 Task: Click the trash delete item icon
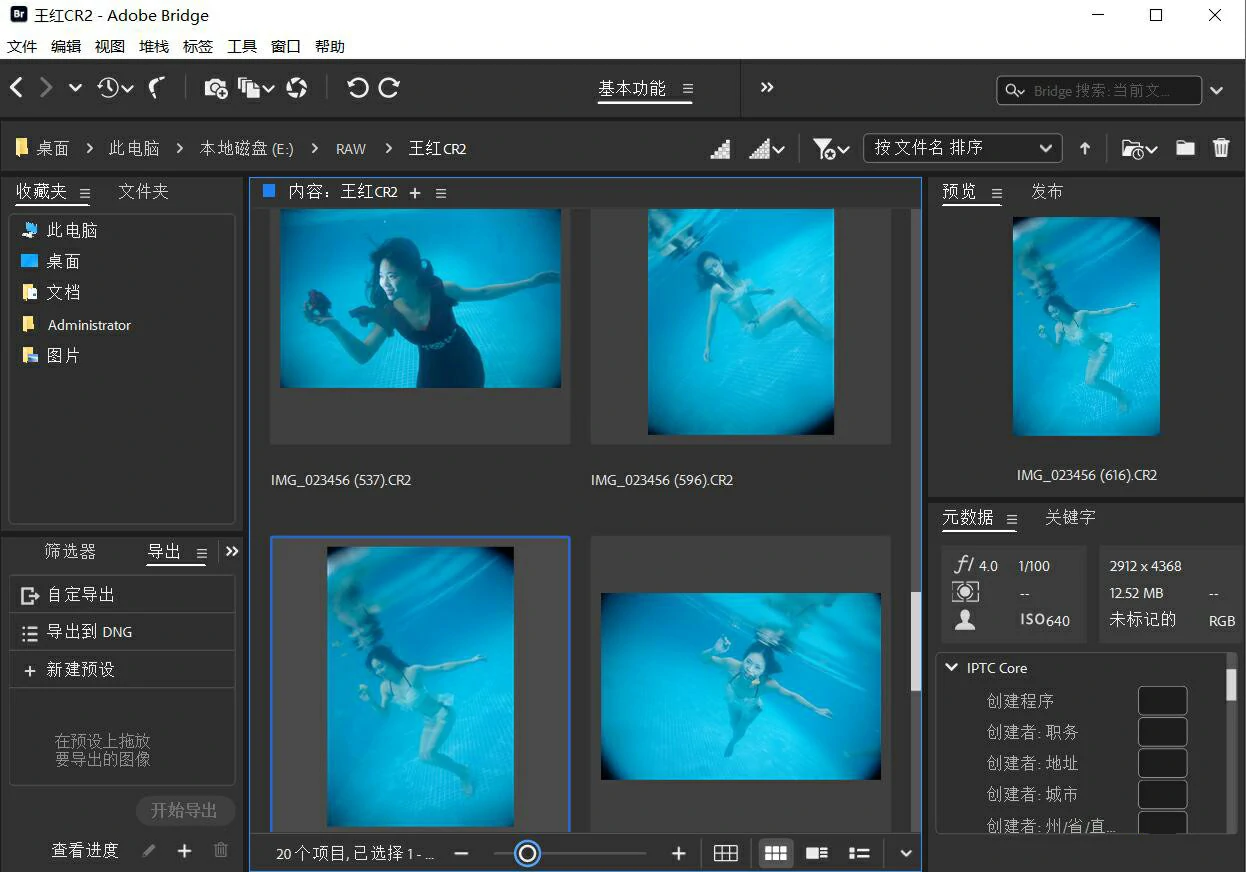[x=1221, y=148]
